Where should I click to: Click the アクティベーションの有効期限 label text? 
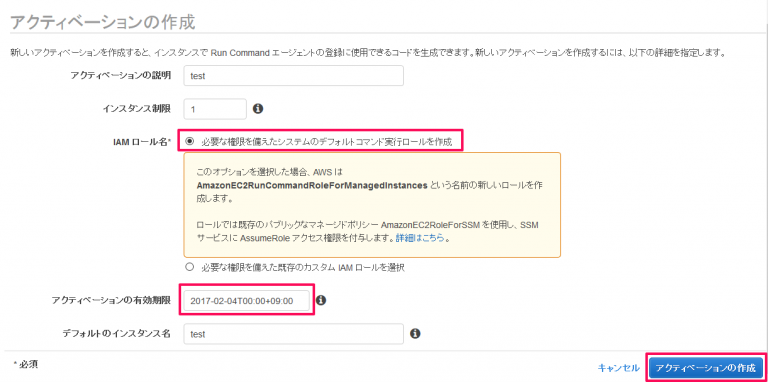click(x=111, y=300)
